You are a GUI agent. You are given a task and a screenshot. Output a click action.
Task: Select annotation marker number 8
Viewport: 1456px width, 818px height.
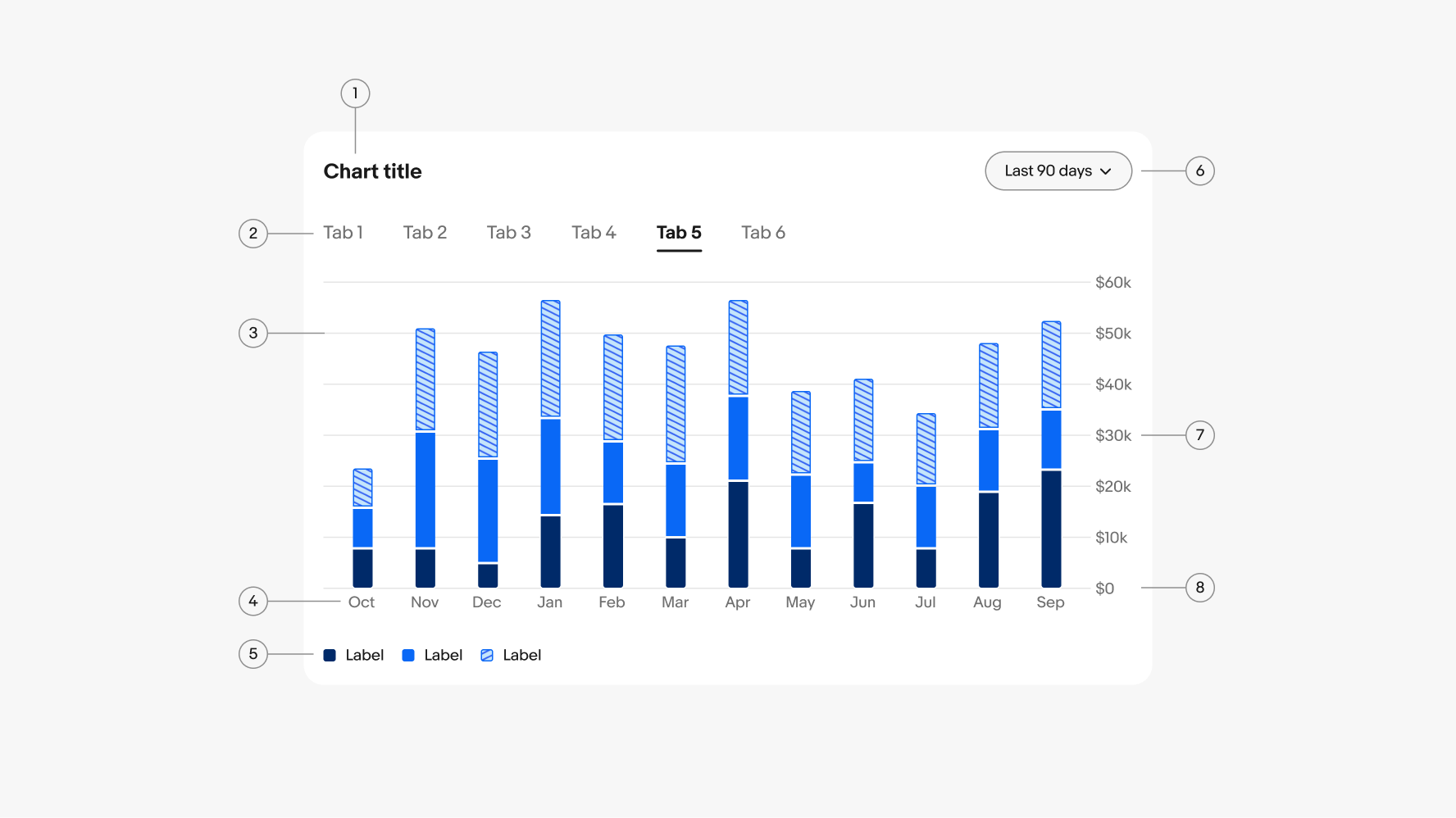[x=1199, y=587]
